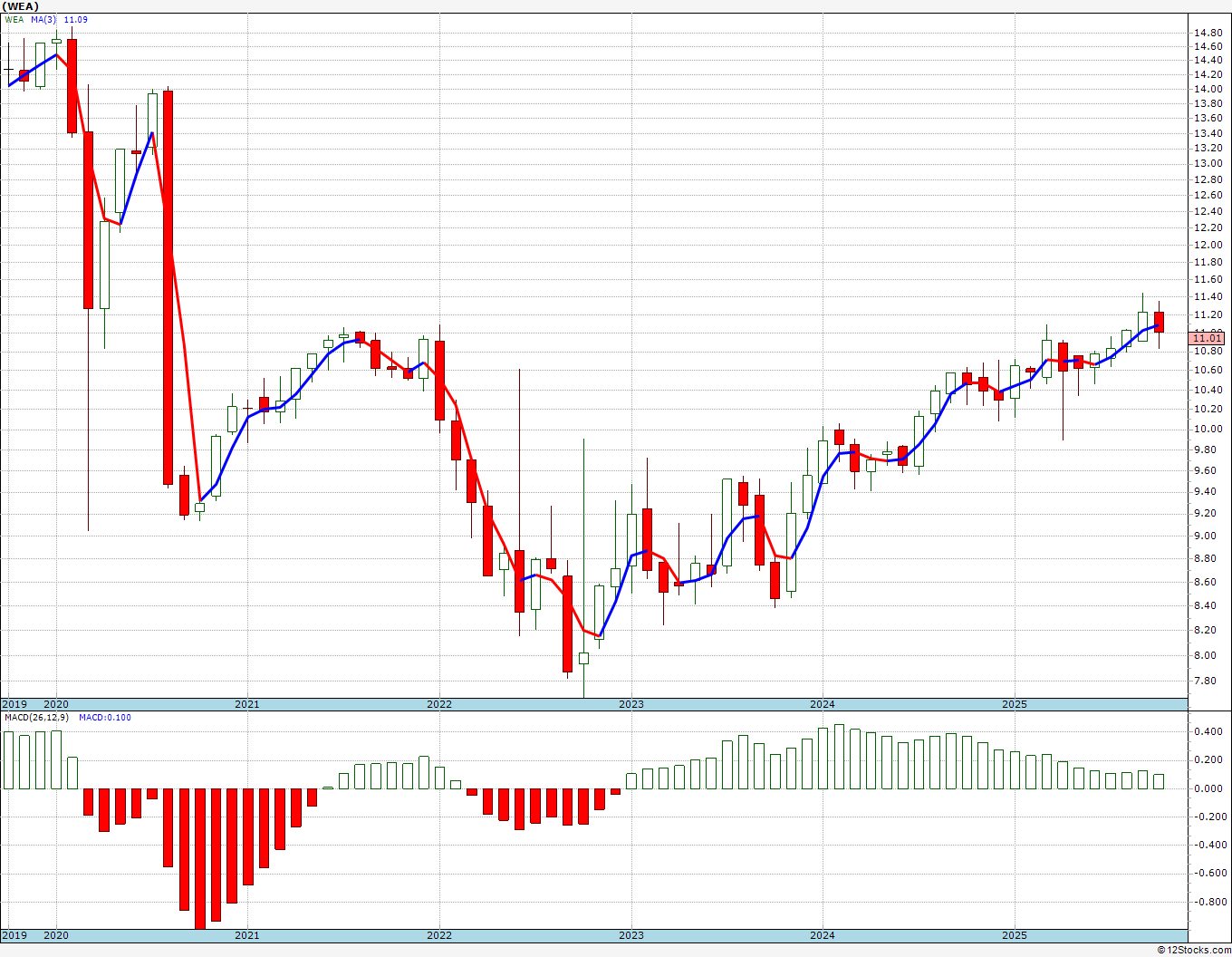Click the MACD(26,12,9) indicator label
Viewport: 1232px width, 957px height.
(x=37, y=717)
